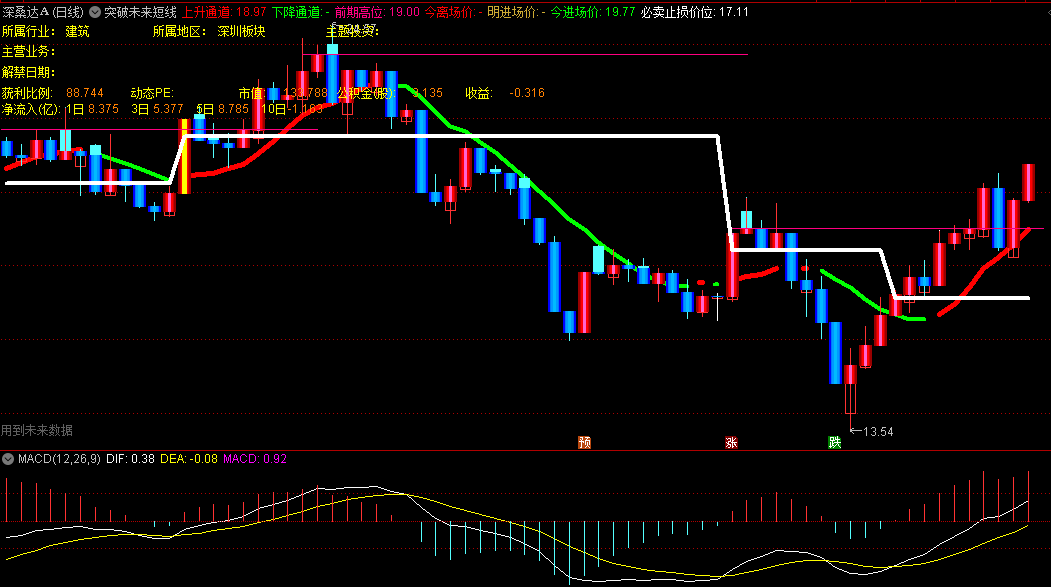Click the 收益 -0.316 value
Image resolution: width=1051 pixels, height=587 pixels.
[x=505, y=92]
